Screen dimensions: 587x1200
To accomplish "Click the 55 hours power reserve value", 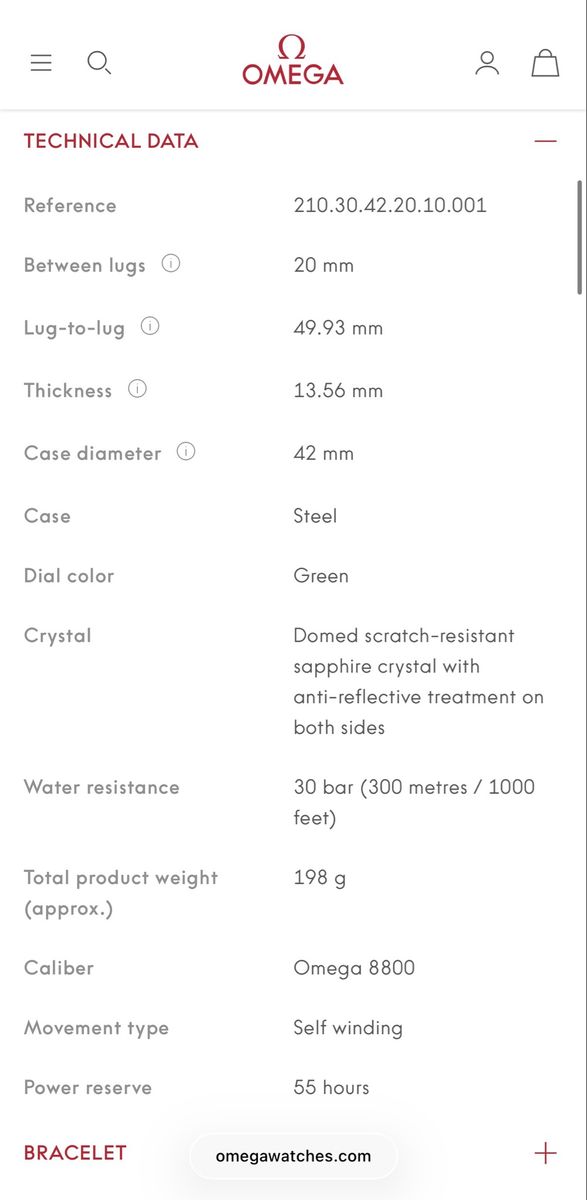I will 331,1087.
